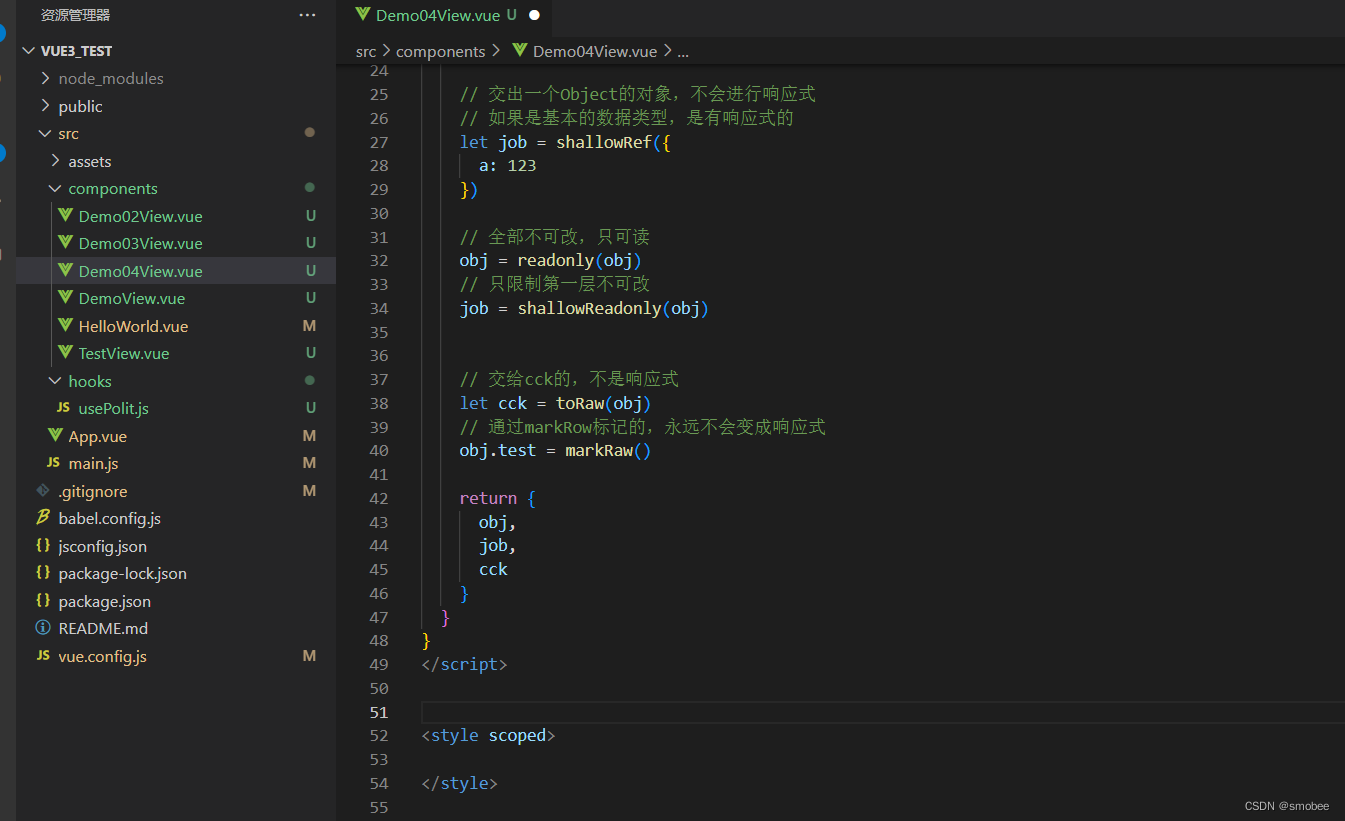
Task: Open TestView.vue from the explorer
Action: (x=124, y=353)
